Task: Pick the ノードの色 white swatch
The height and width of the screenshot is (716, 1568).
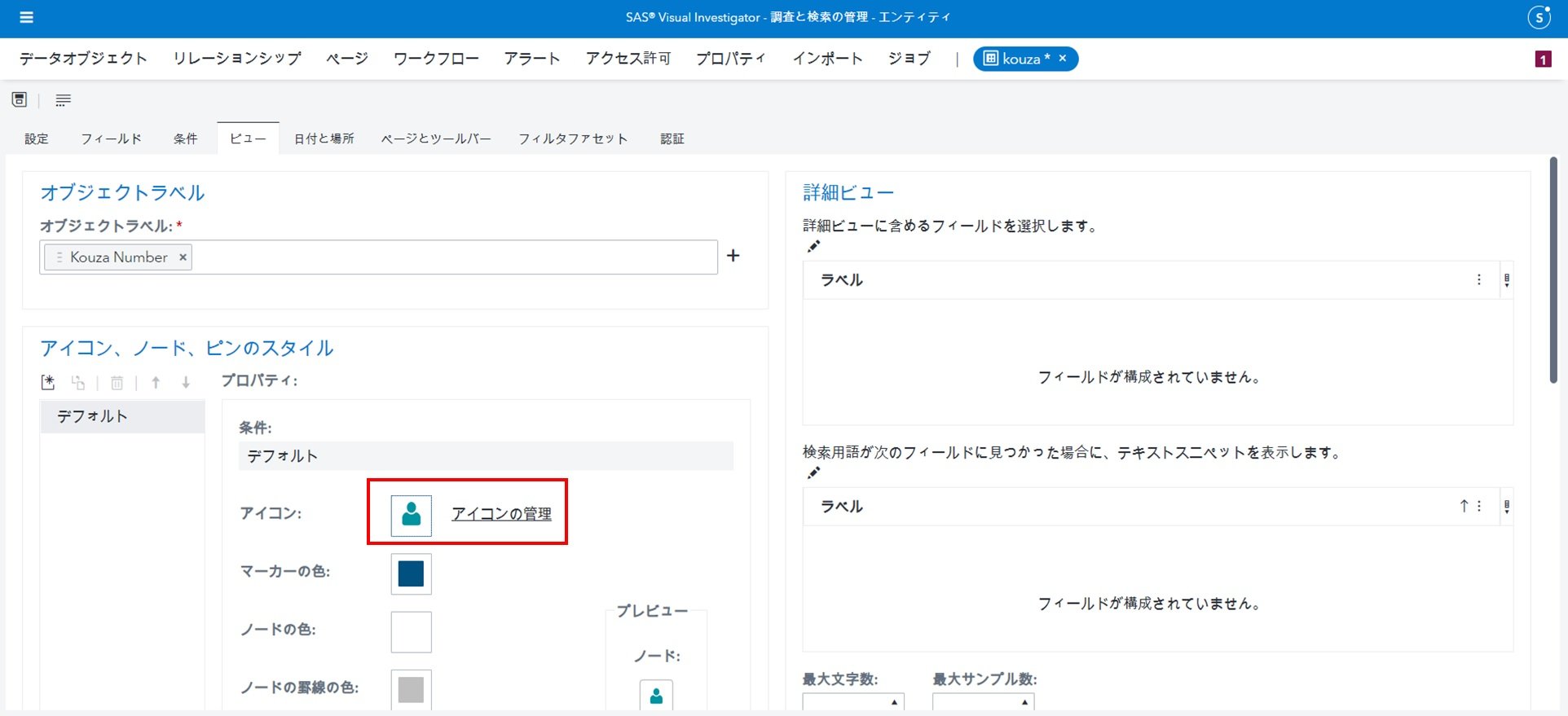Action: pyautogui.click(x=412, y=632)
